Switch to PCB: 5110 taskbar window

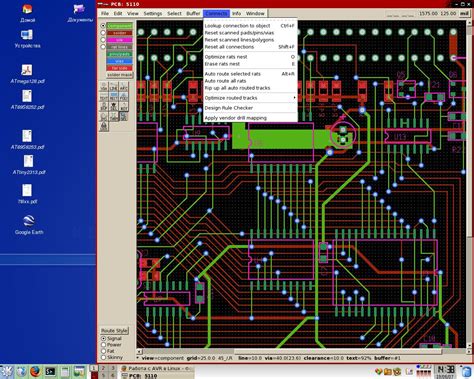[x=157, y=376]
